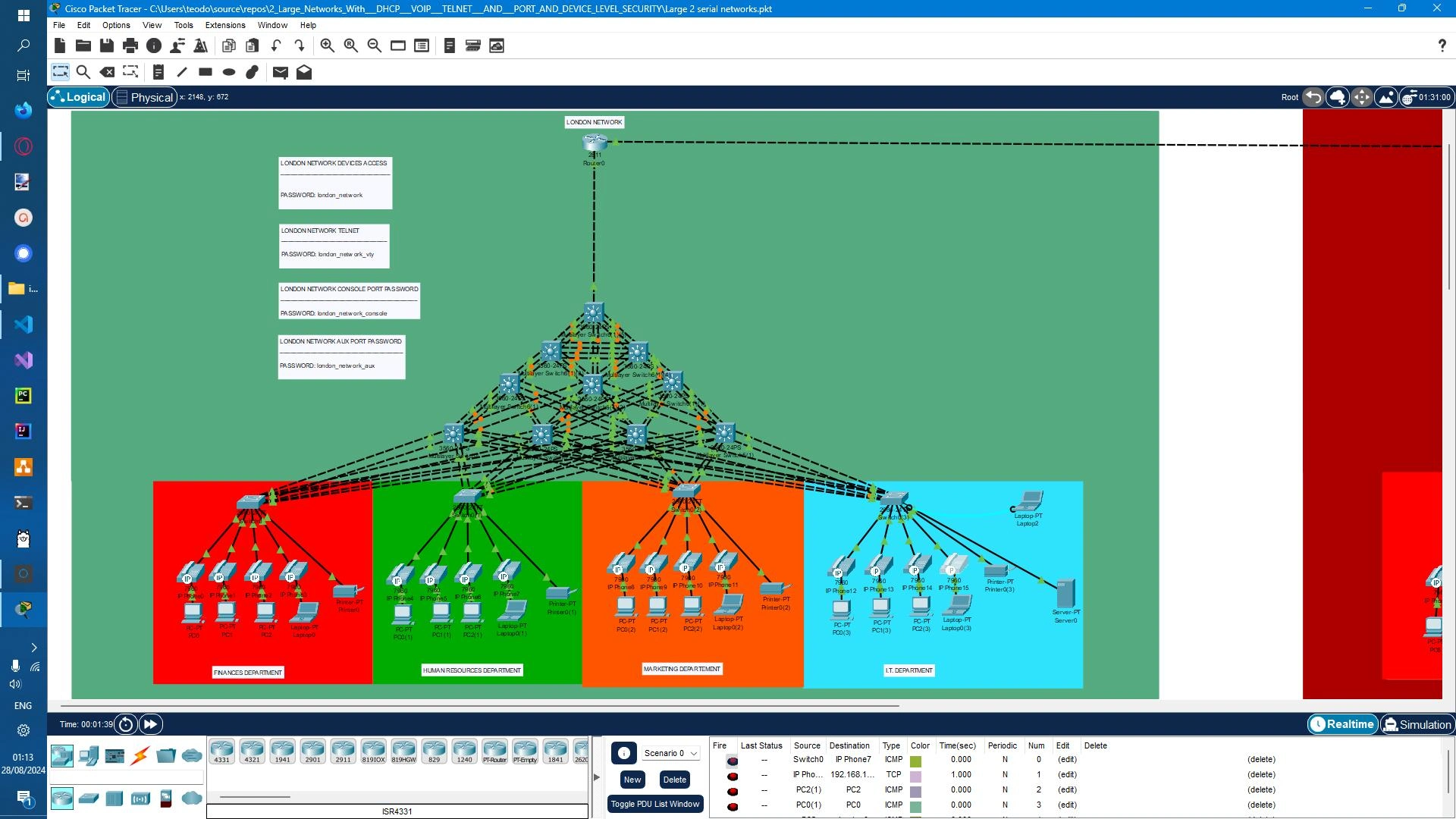Image resolution: width=1456 pixels, height=819 pixels.
Task: Add a complex PDU envelope
Action: tap(304, 72)
